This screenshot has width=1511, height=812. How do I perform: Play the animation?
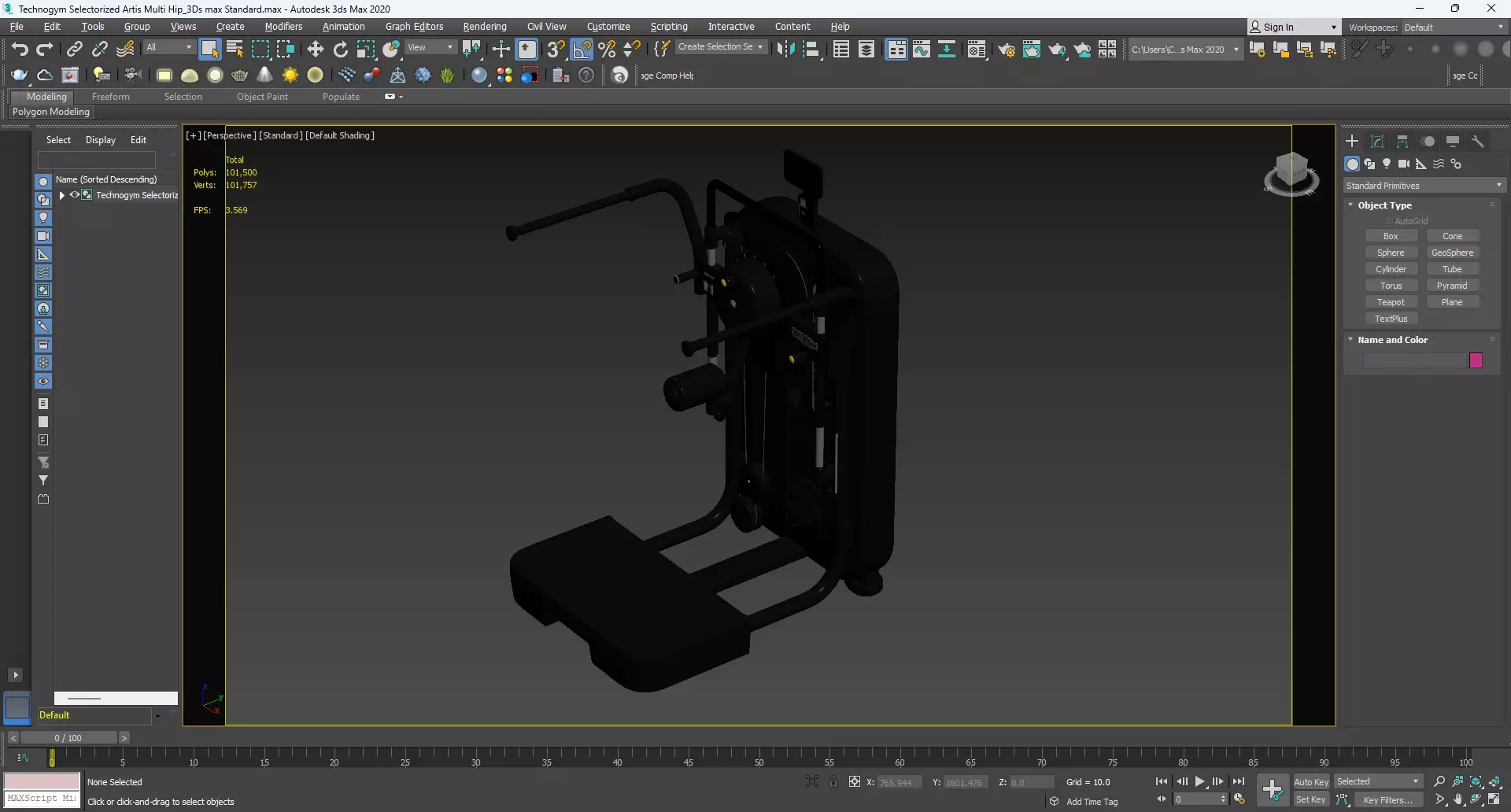click(x=1200, y=781)
